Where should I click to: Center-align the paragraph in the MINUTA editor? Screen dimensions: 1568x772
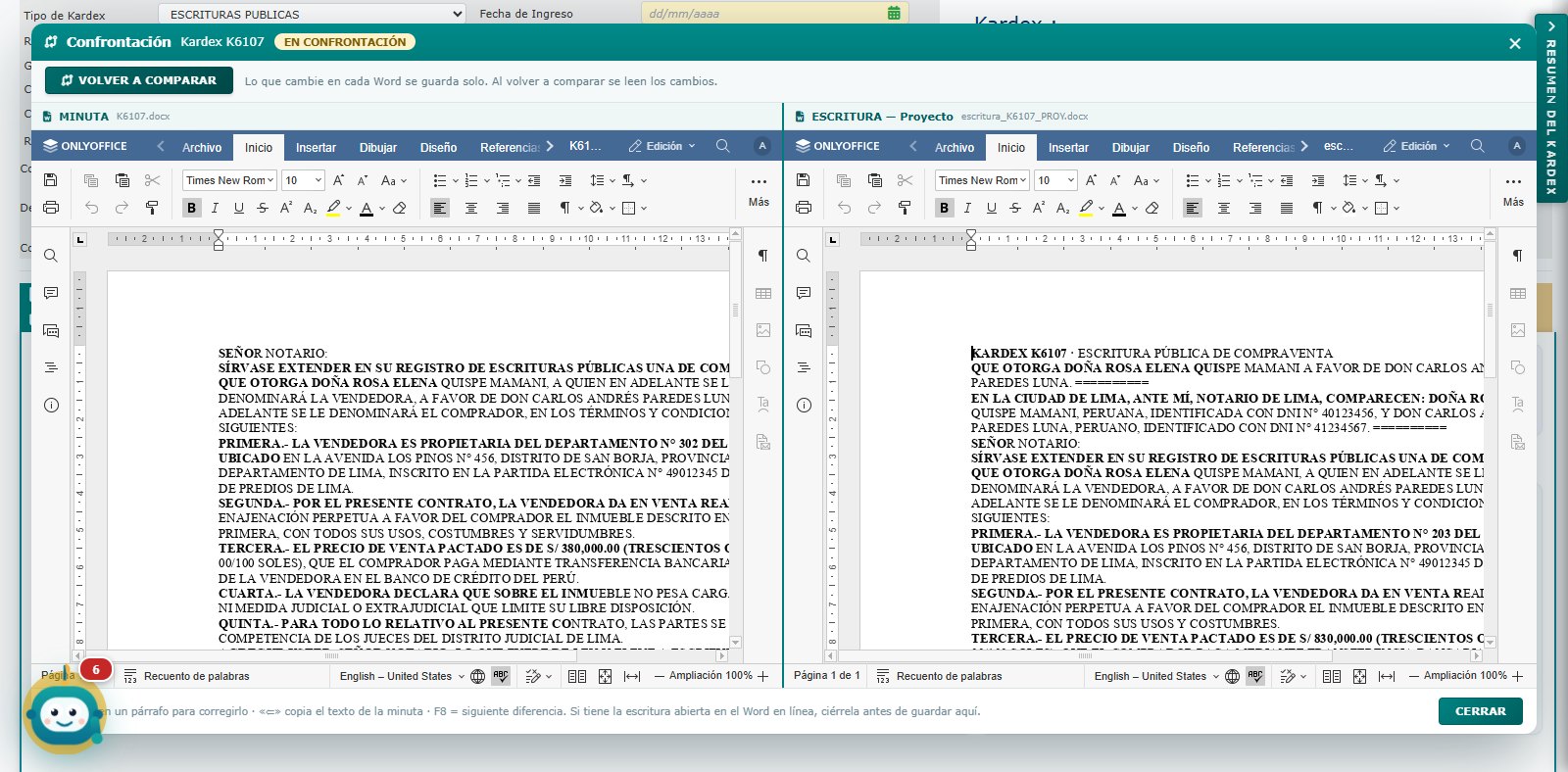coord(471,208)
